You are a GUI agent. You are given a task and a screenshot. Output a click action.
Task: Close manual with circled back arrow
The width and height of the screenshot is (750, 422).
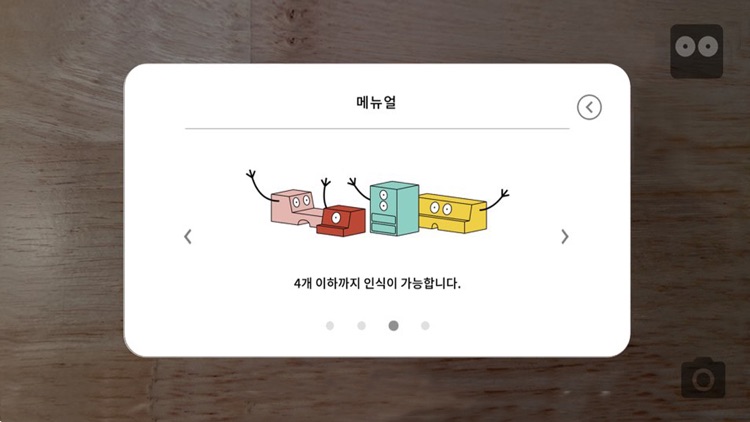click(589, 107)
